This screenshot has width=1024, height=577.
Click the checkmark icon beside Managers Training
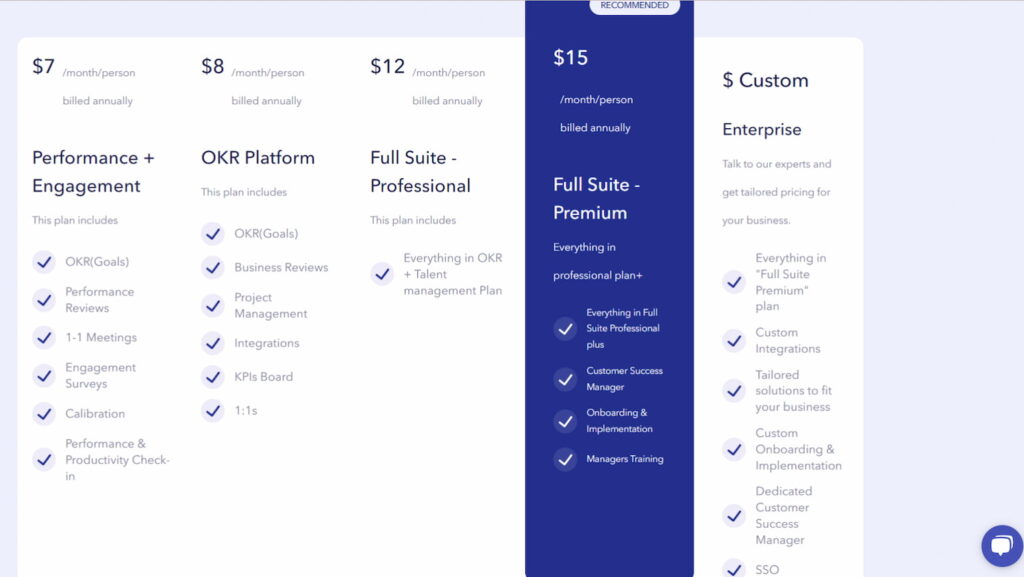click(565, 459)
